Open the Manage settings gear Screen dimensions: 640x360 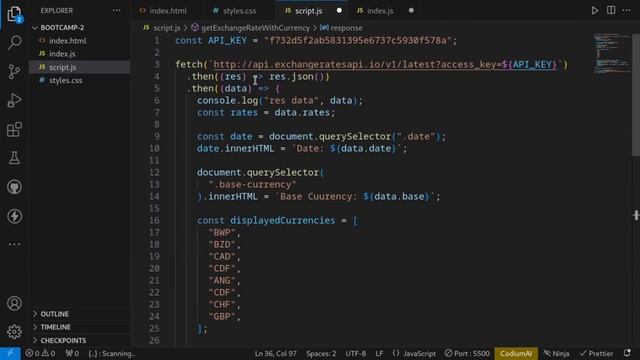click(x=14, y=331)
